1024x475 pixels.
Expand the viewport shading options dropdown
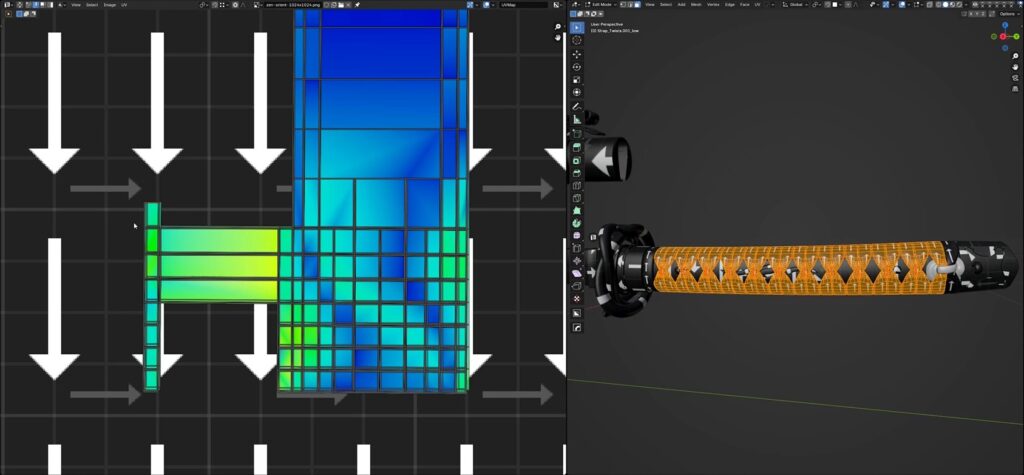(965, 5)
